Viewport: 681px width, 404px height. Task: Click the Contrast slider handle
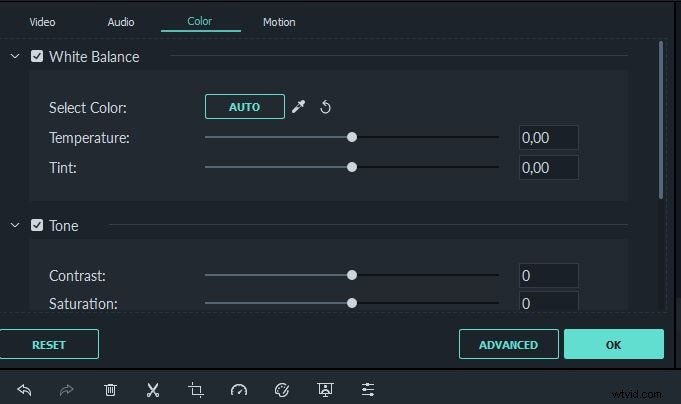[x=352, y=275]
